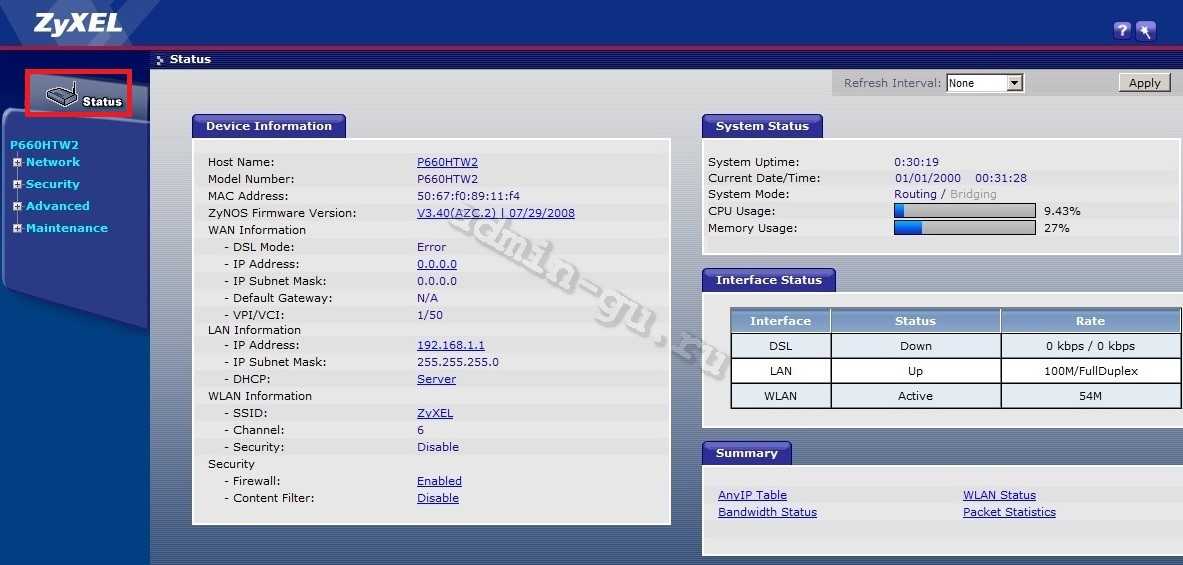Open the Firewall Enabled link
This screenshot has width=1183, height=565.
(x=439, y=481)
